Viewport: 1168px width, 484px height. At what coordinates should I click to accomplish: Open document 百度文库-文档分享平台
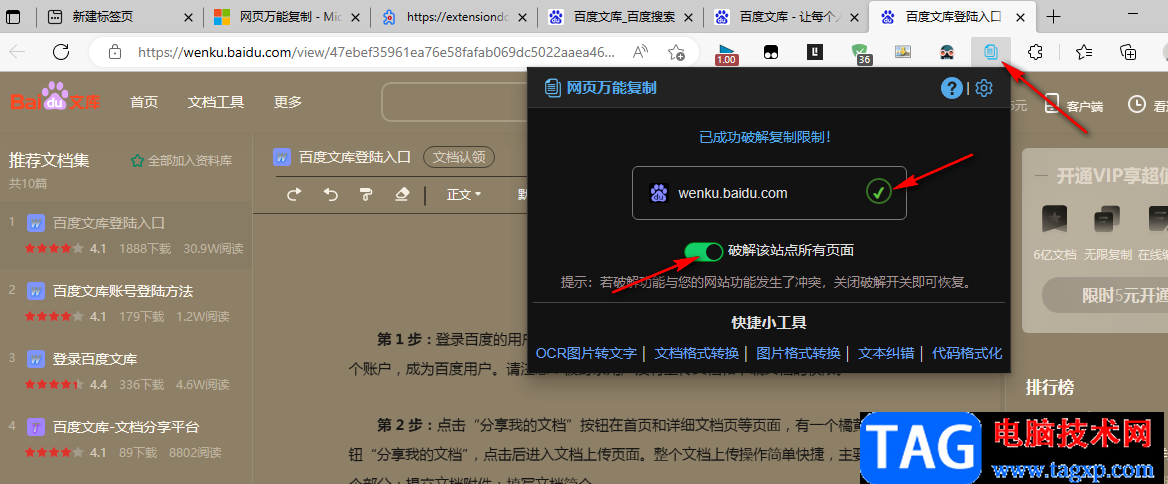(126, 427)
